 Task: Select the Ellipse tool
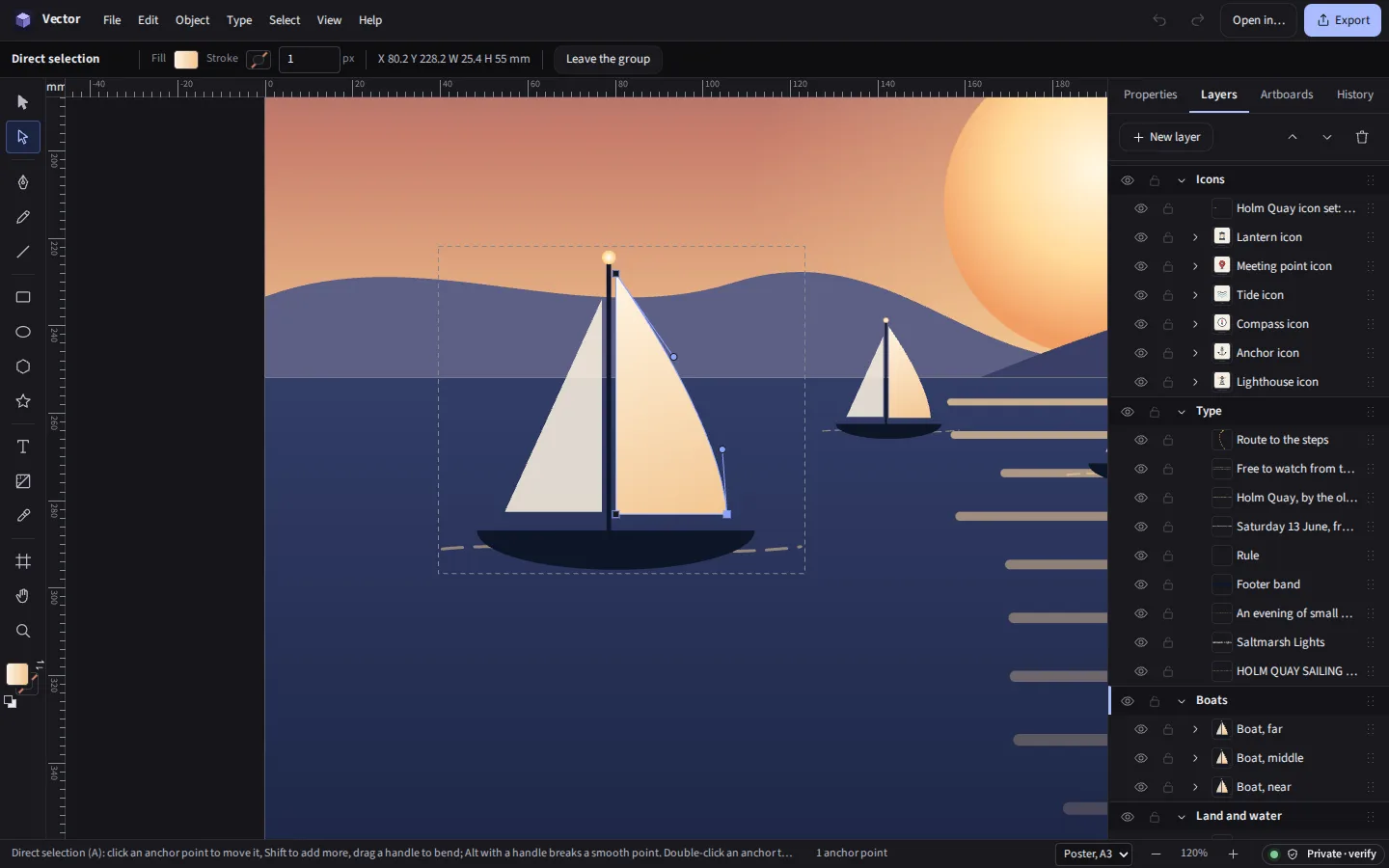click(x=23, y=332)
